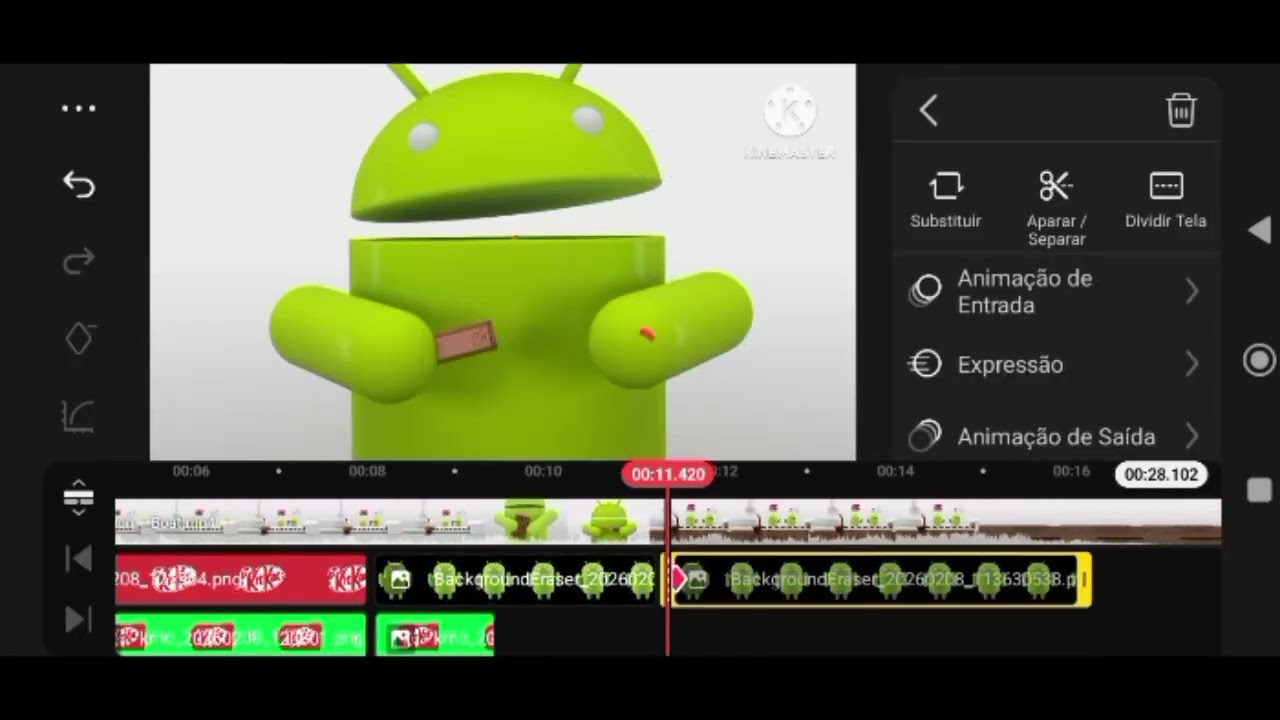This screenshot has height=720, width=1280.
Task: Click the image icon on middle BackgroundEraser clip
Action: click(x=399, y=579)
